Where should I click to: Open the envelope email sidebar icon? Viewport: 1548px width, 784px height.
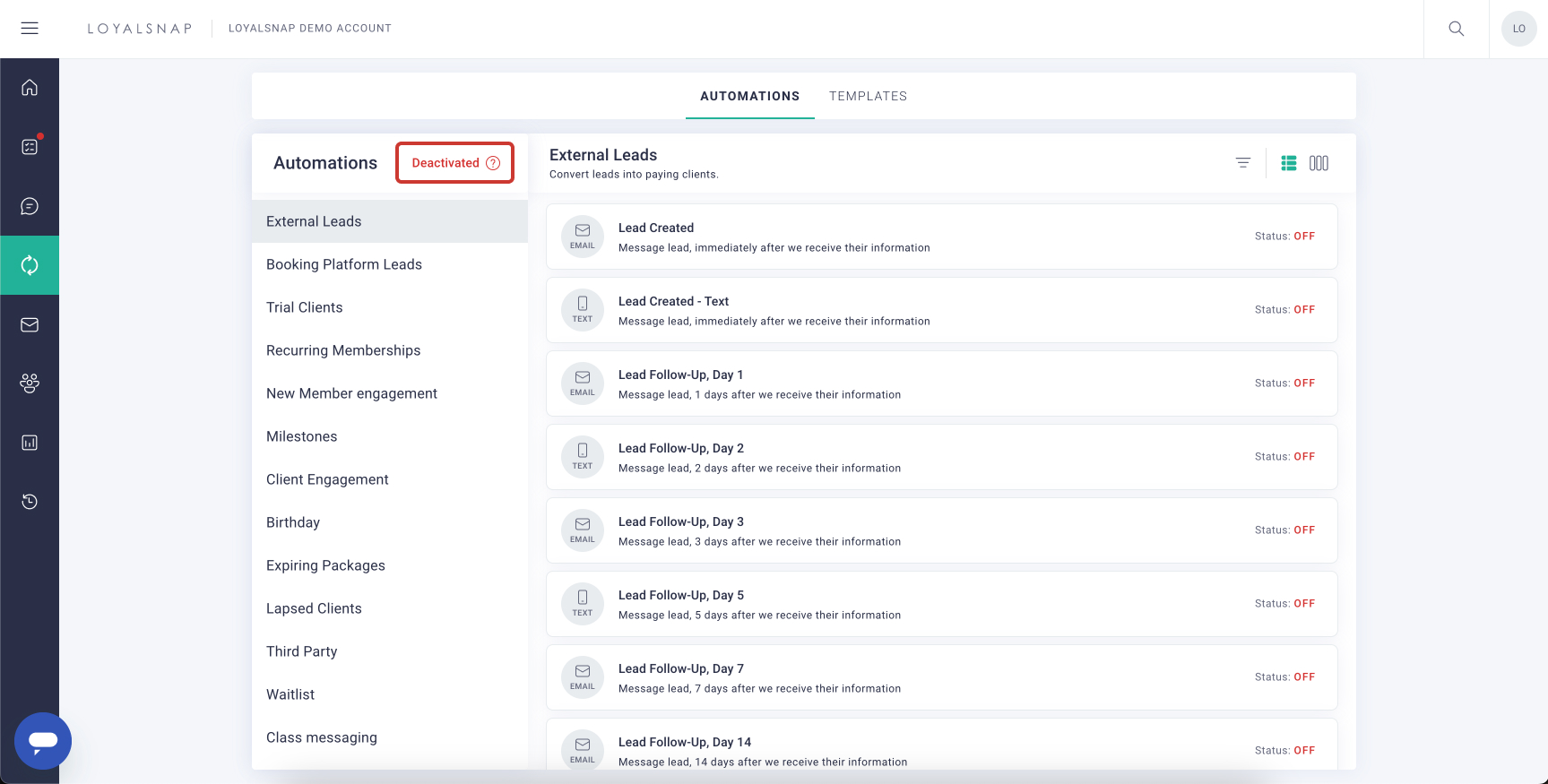point(30,324)
